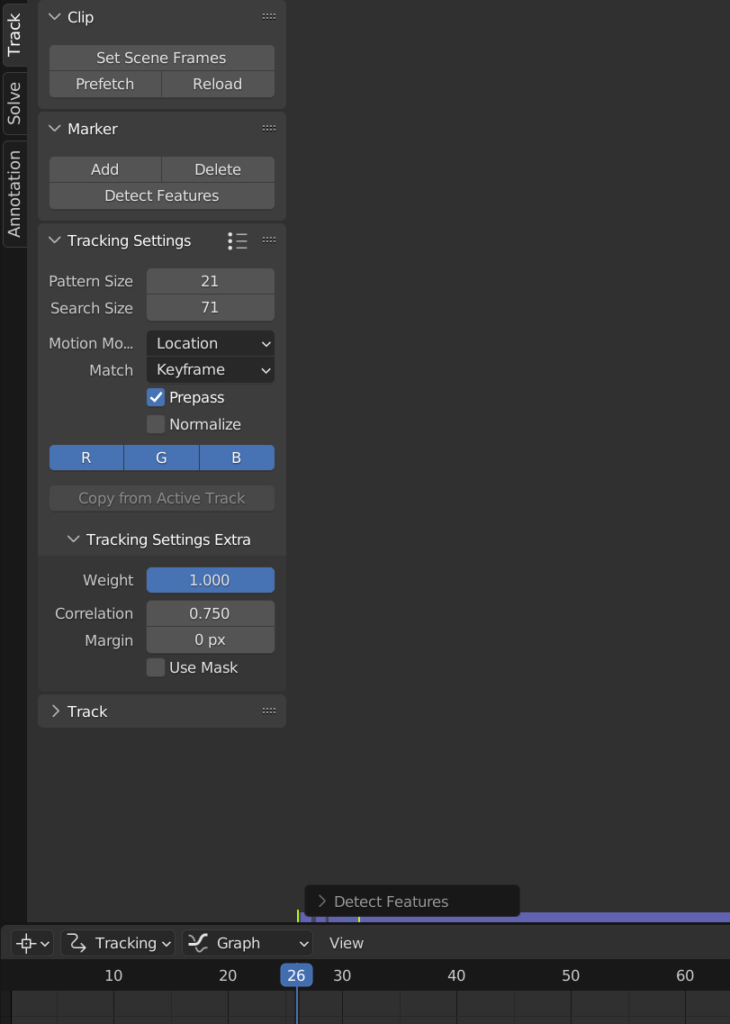Enable the Normalize checkbox
The image size is (730, 1024).
click(x=155, y=424)
